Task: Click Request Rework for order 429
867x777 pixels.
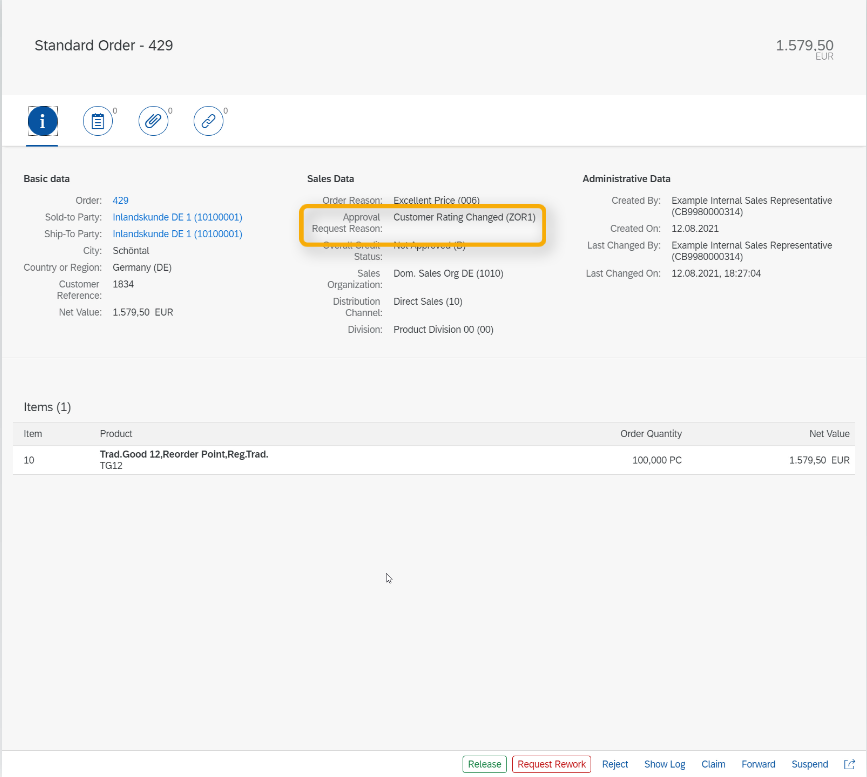Action: (551, 763)
